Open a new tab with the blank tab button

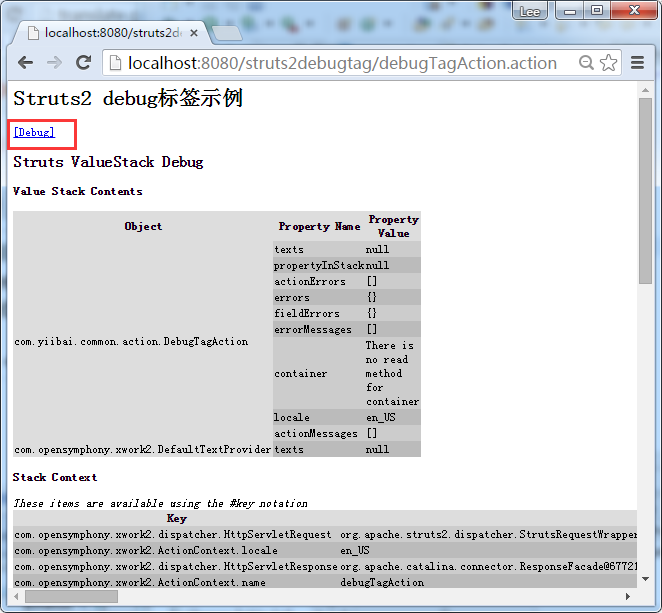pyautogui.click(x=227, y=33)
